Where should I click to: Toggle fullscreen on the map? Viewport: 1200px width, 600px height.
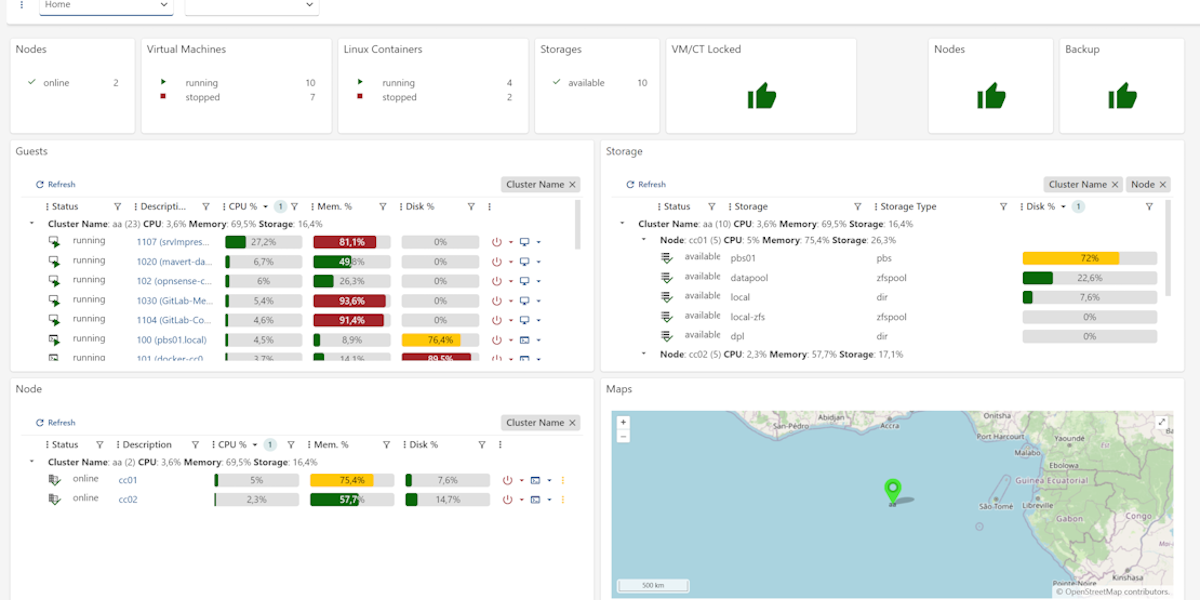coord(1162,423)
